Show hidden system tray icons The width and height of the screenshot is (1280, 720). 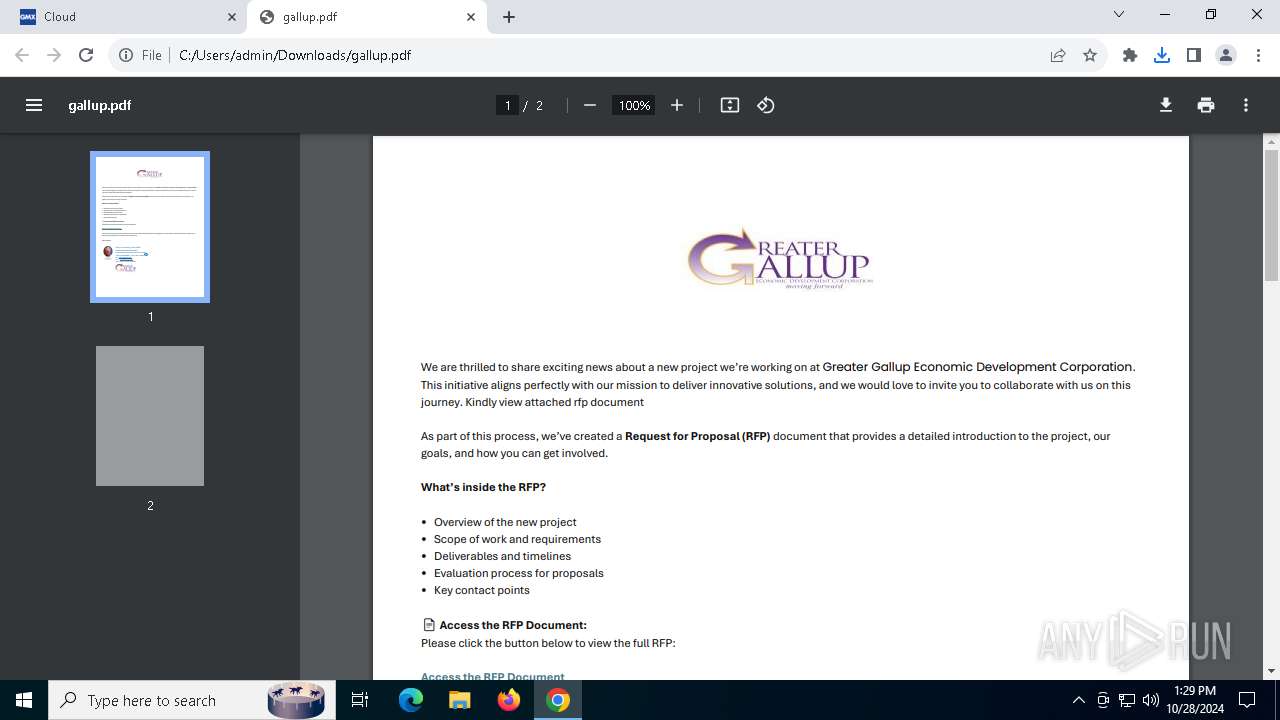pos(1078,700)
